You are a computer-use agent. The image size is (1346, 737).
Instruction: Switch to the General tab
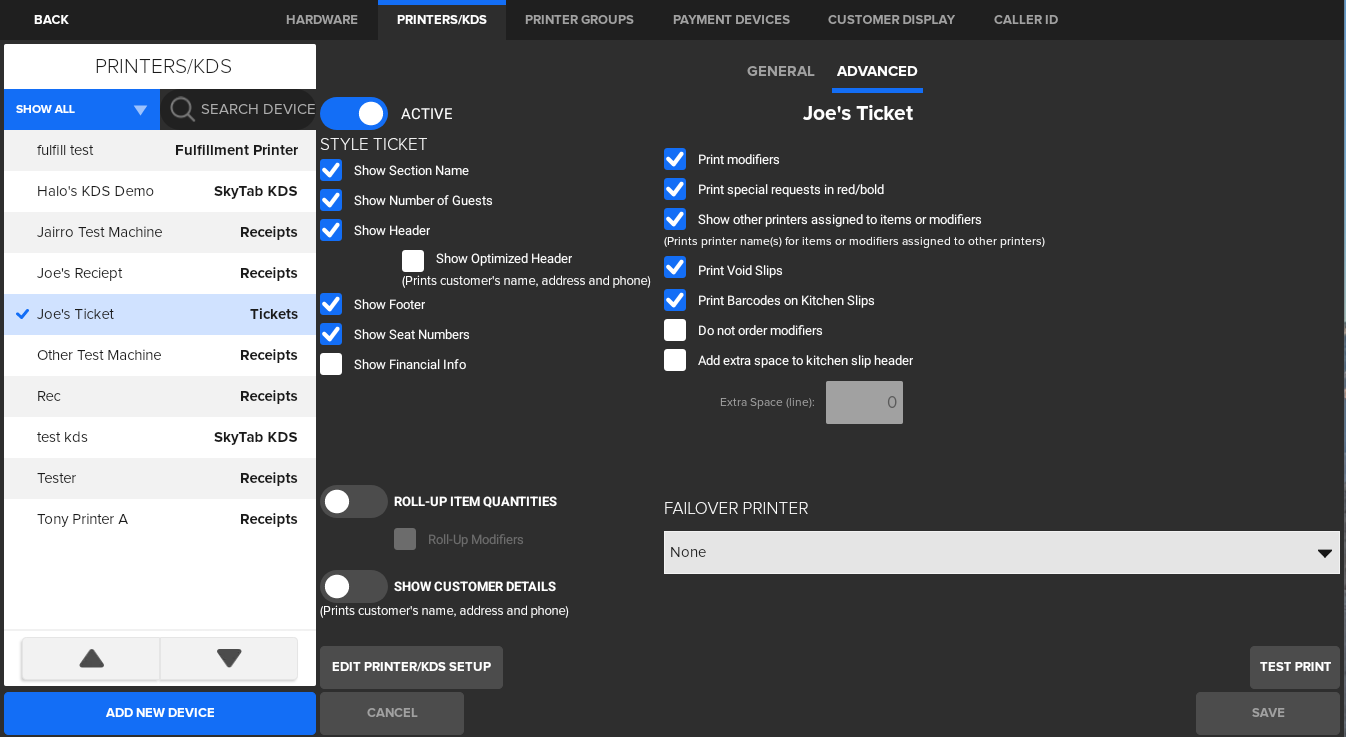780,71
